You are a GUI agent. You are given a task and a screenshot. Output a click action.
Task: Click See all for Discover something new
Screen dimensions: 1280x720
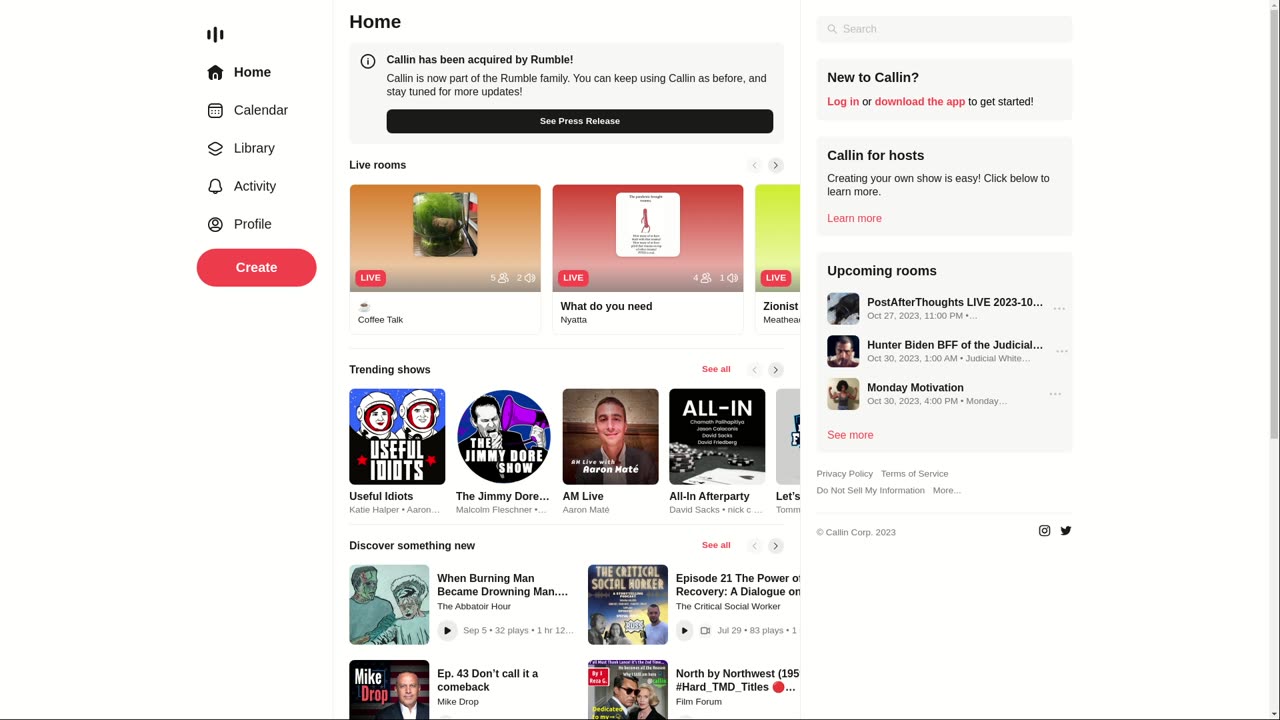tap(716, 545)
